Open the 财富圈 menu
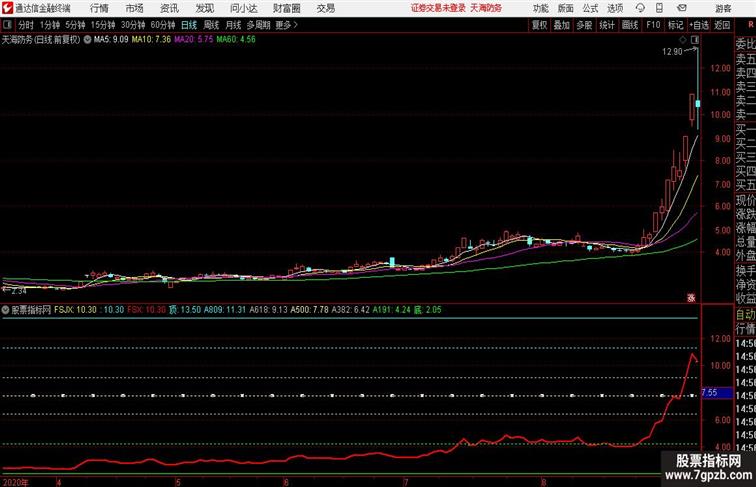 point(286,8)
